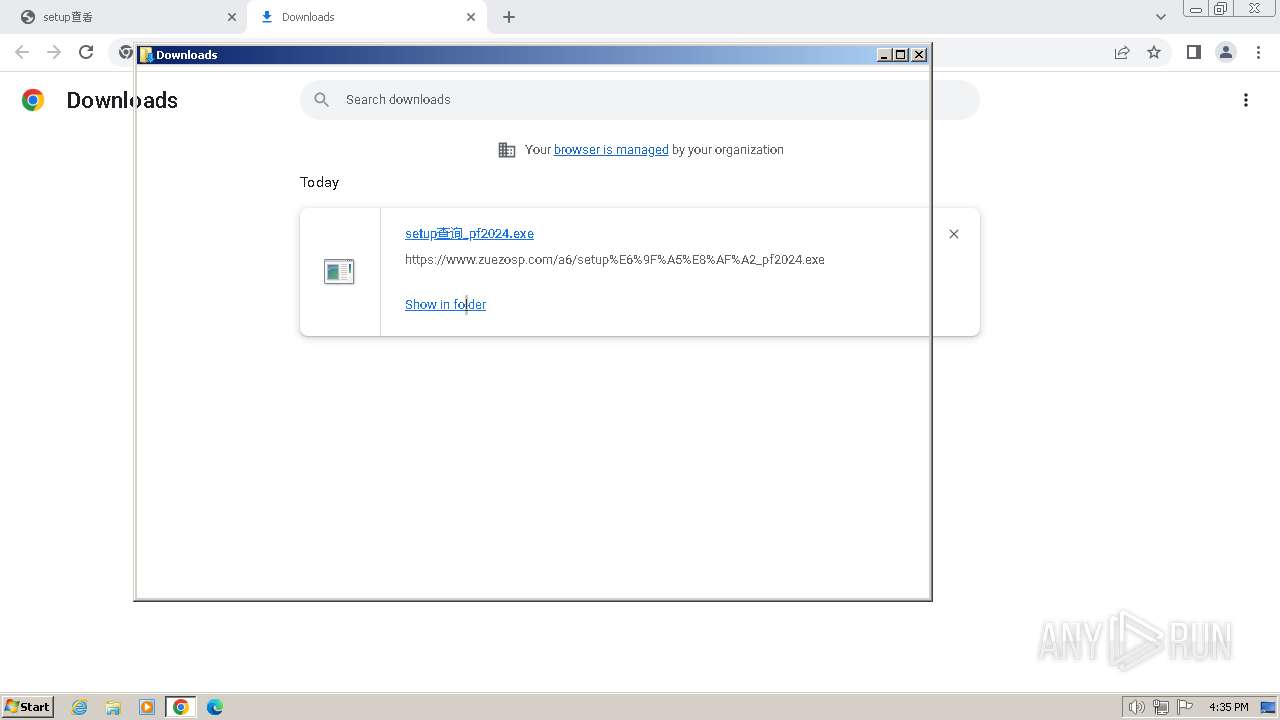Click the exe file icon in download card

pos(339,271)
